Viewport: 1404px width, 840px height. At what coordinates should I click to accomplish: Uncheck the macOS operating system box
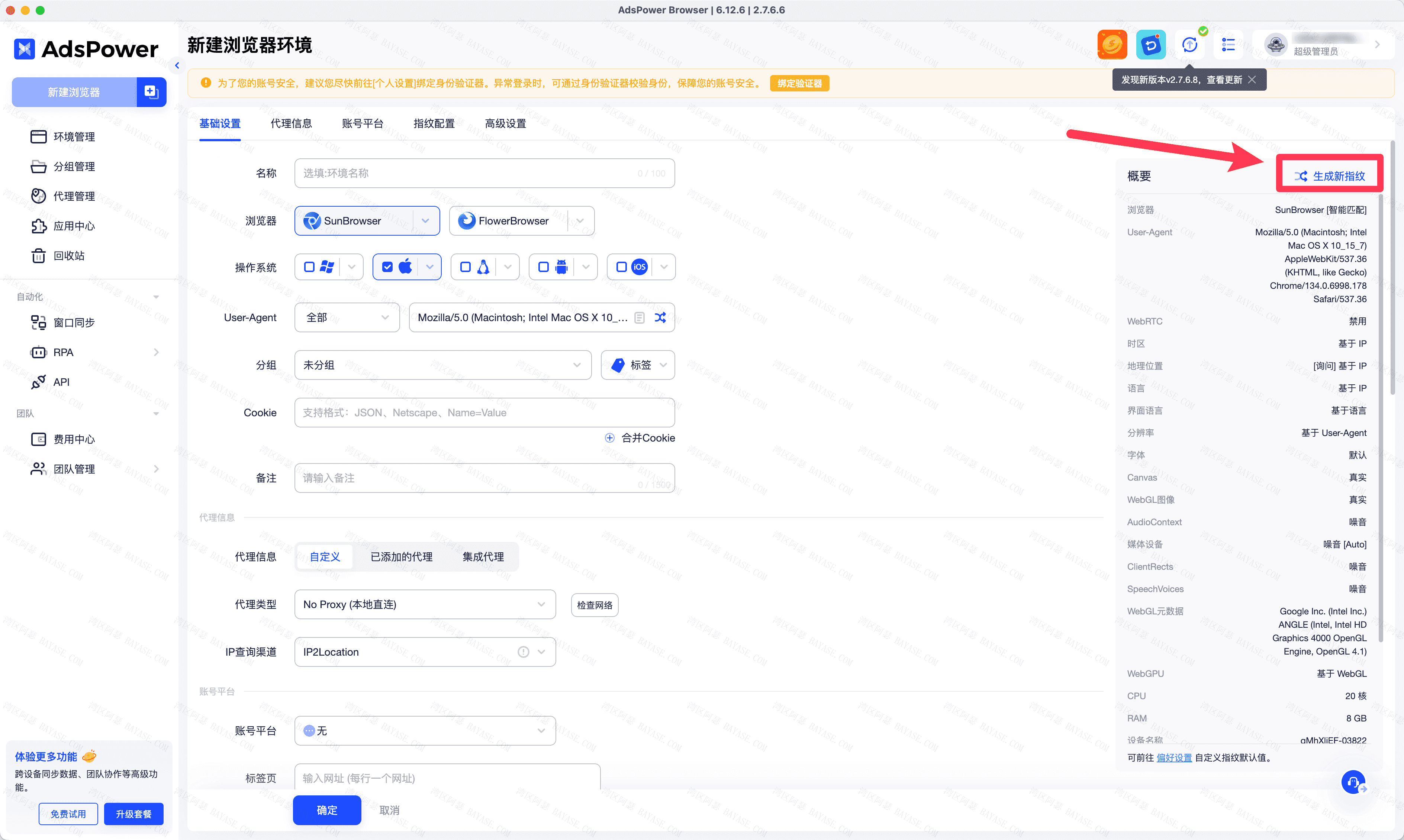pos(387,266)
